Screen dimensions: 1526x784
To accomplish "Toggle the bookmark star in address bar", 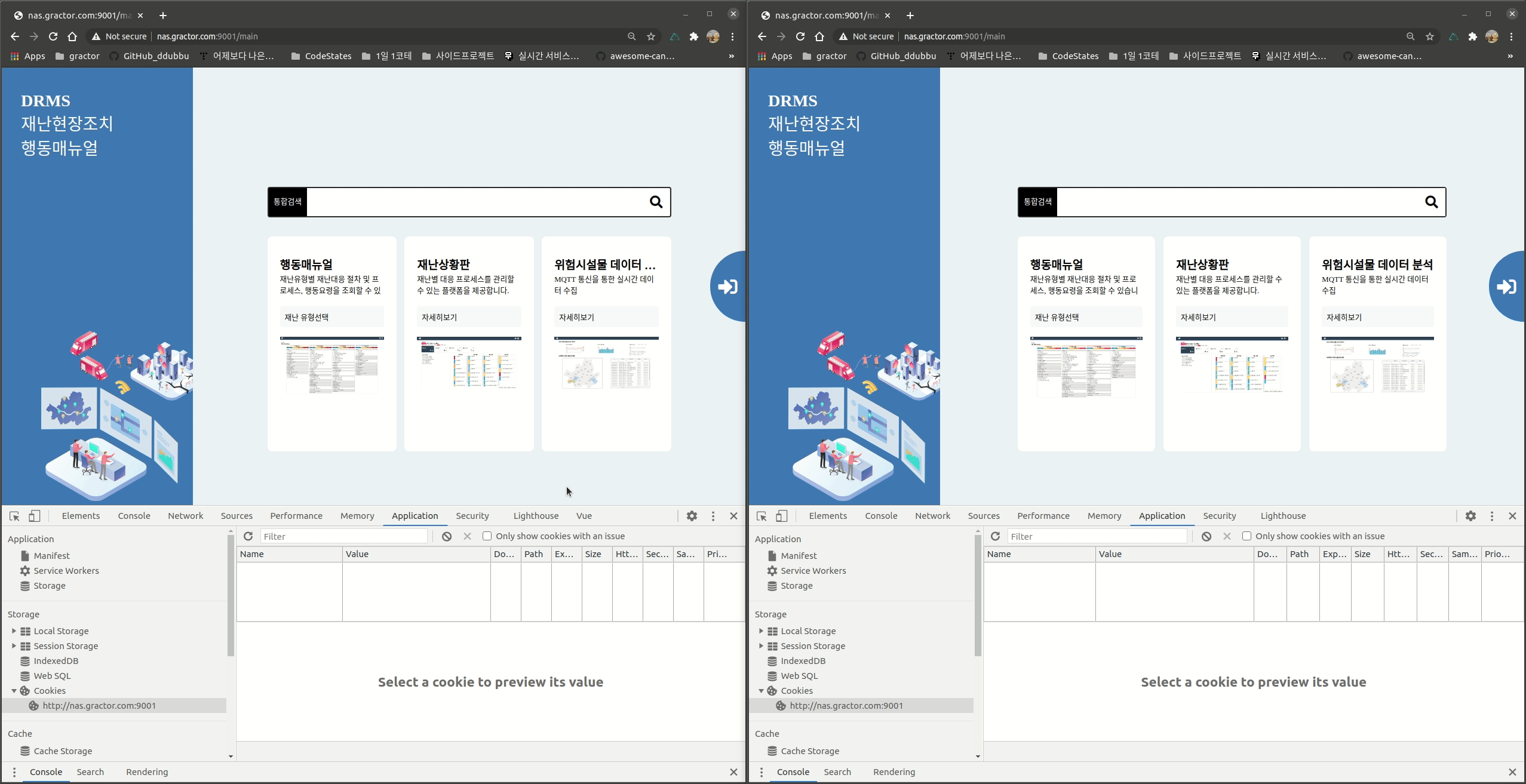I will pyautogui.click(x=650, y=36).
